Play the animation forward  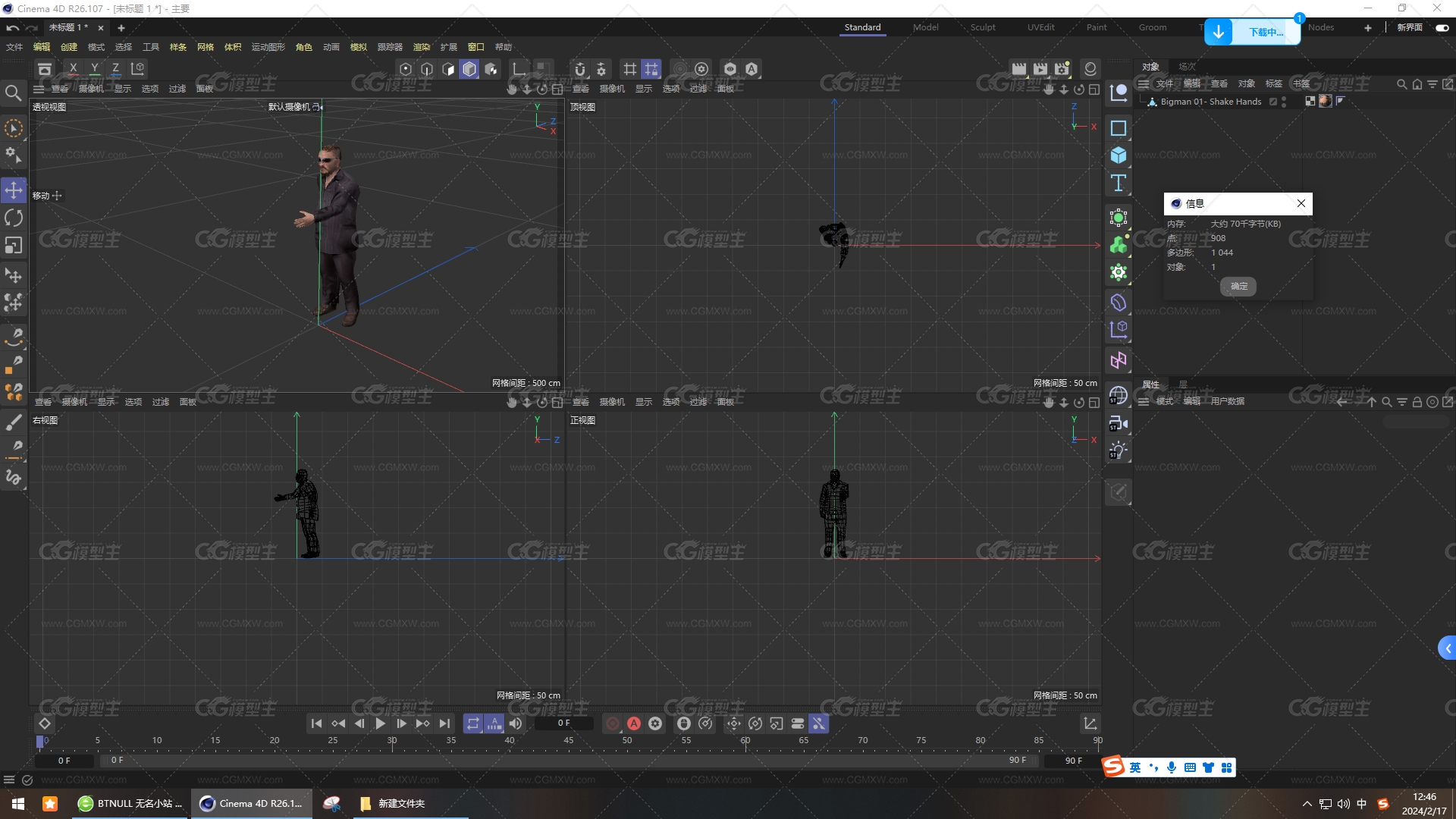pos(381,723)
